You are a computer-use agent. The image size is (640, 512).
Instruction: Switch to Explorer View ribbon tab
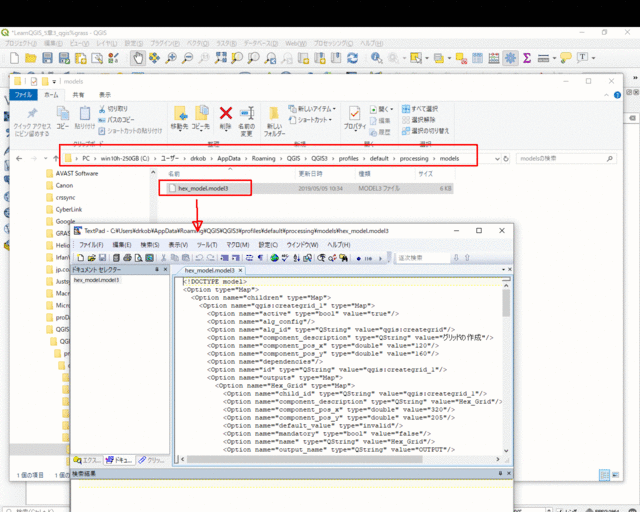105,95
